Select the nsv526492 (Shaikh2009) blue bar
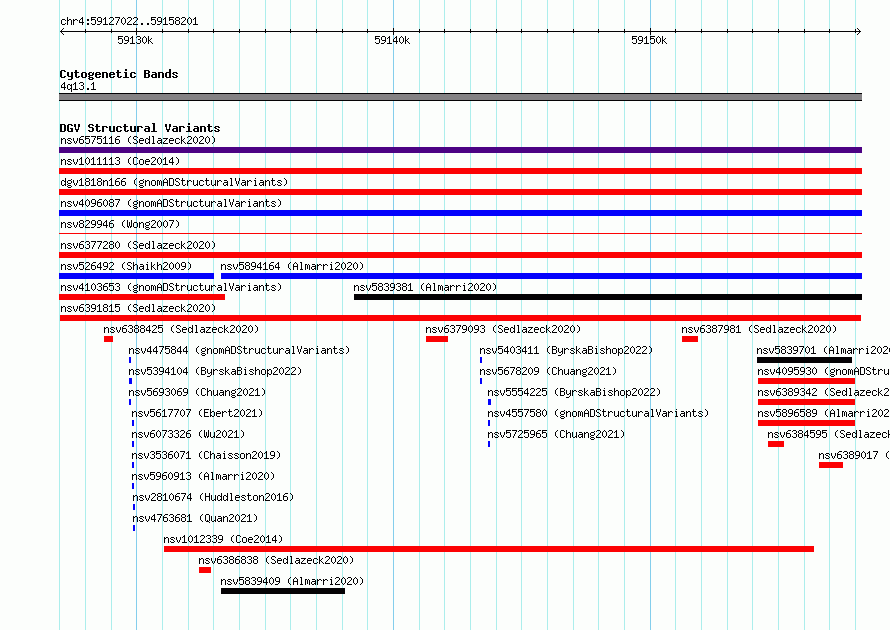The height and width of the screenshot is (630, 890). pos(136,276)
